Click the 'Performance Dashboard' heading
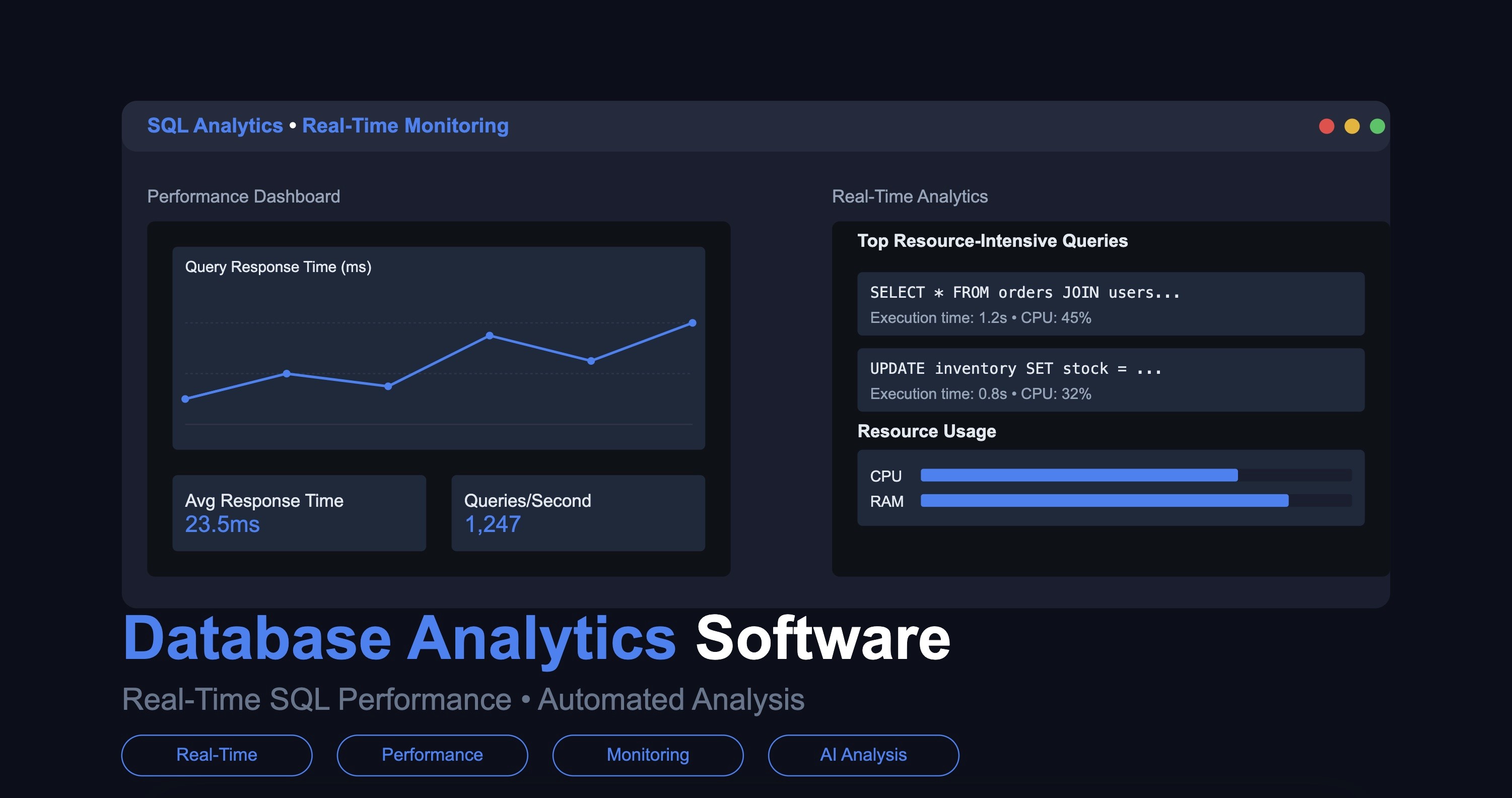Image resolution: width=1512 pixels, height=798 pixels. point(244,196)
